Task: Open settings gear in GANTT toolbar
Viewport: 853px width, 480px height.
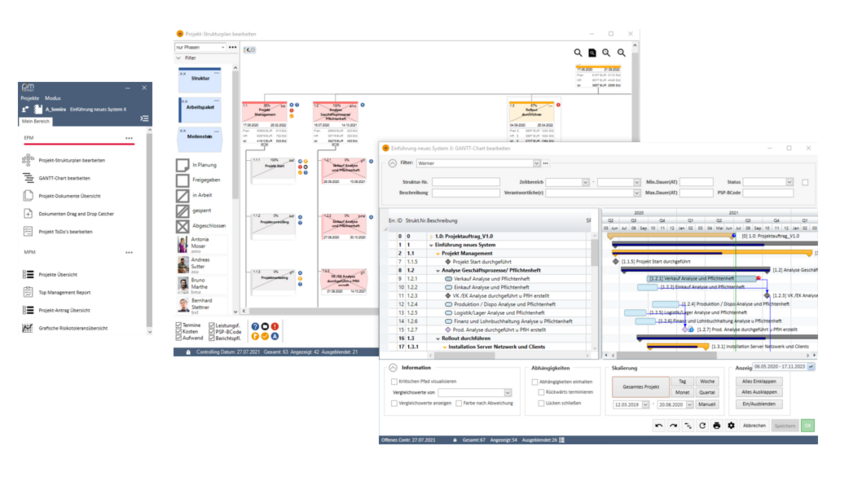Action: pyautogui.click(x=731, y=425)
